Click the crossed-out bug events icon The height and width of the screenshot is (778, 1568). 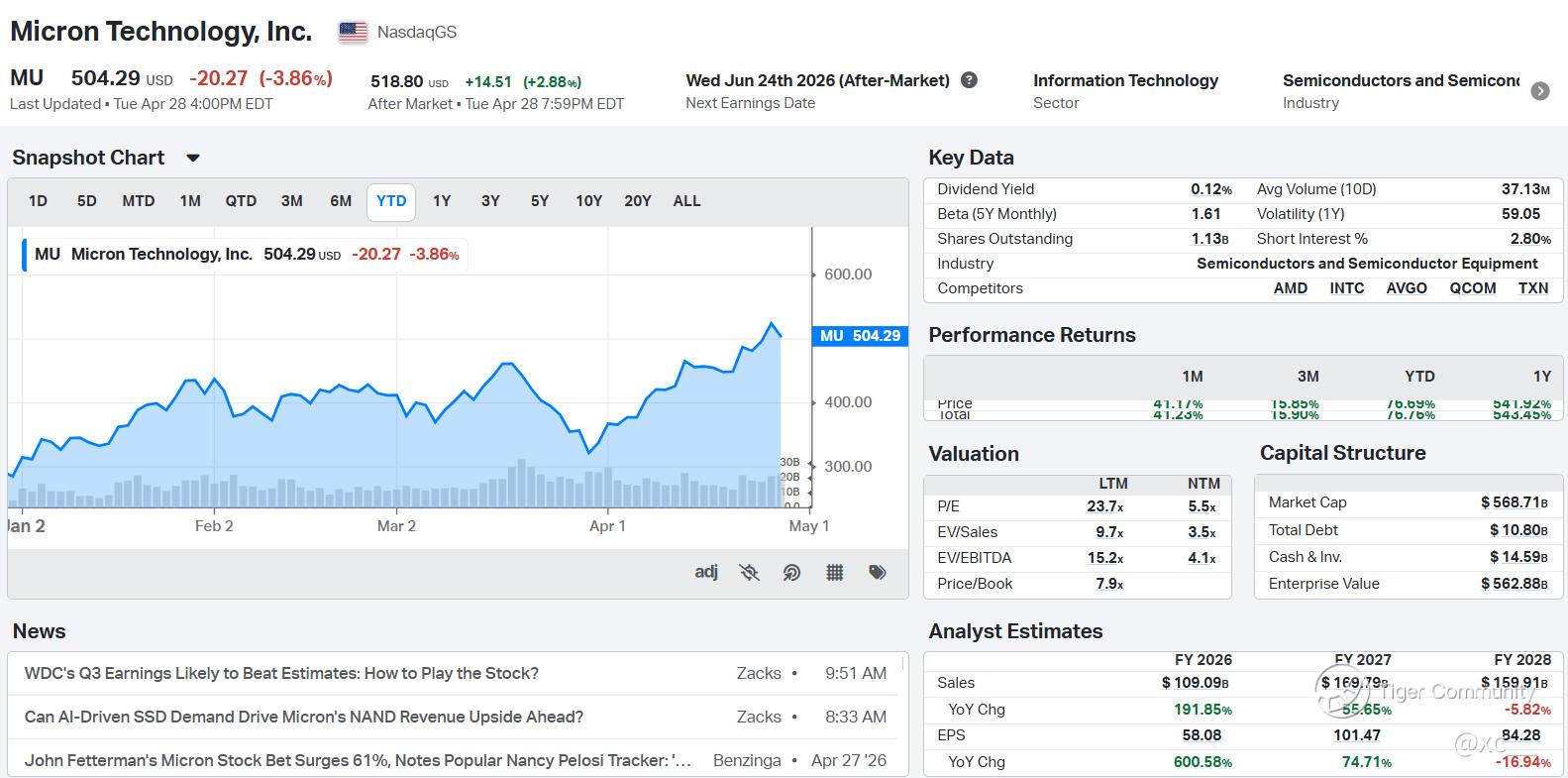pos(749,572)
